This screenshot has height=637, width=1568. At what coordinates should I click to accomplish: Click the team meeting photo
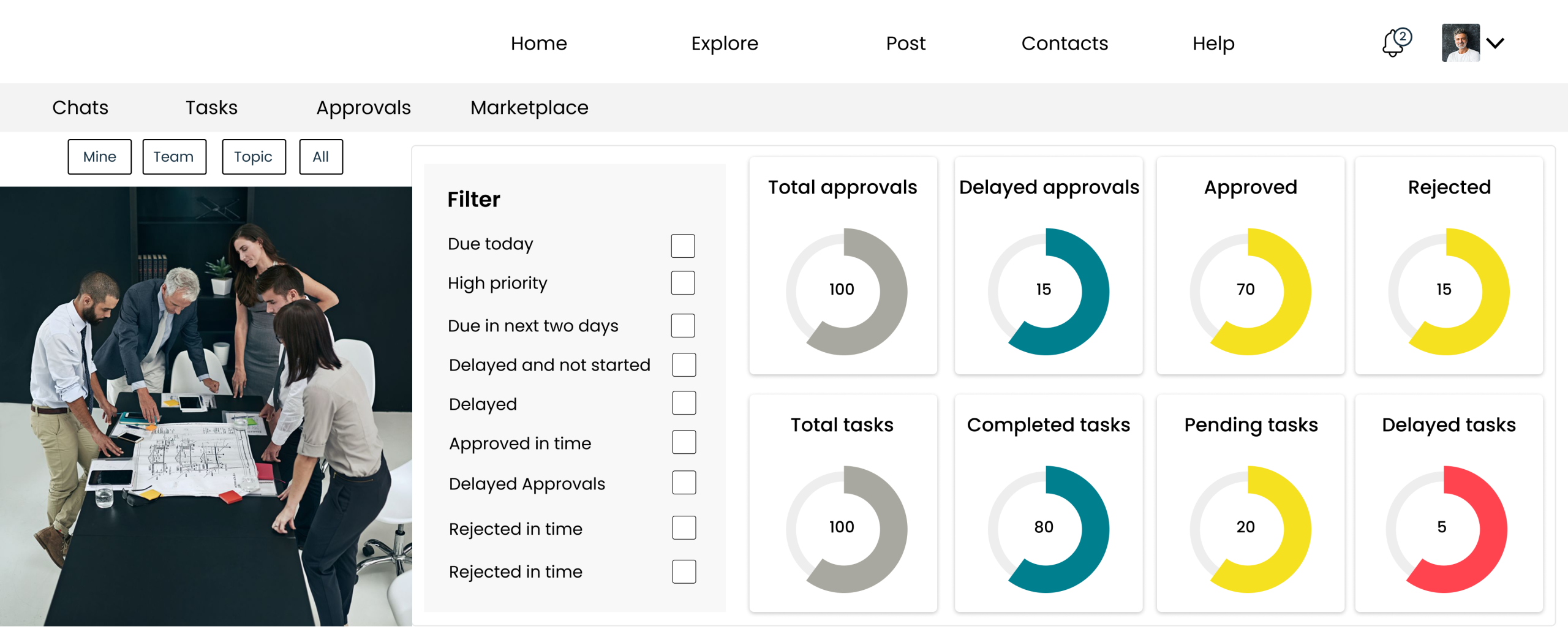coord(206,405)
